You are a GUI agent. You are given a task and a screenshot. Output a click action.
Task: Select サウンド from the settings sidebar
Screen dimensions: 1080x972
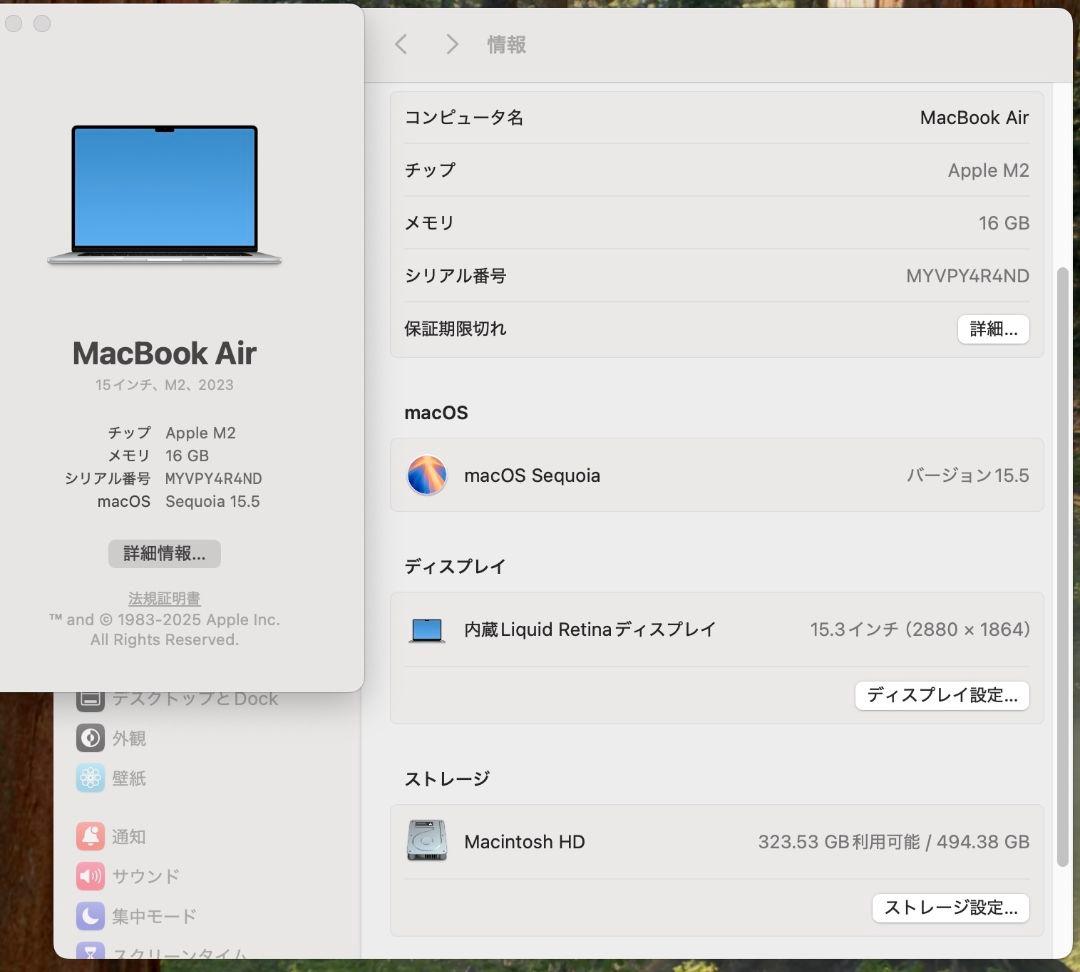[145, 876]
